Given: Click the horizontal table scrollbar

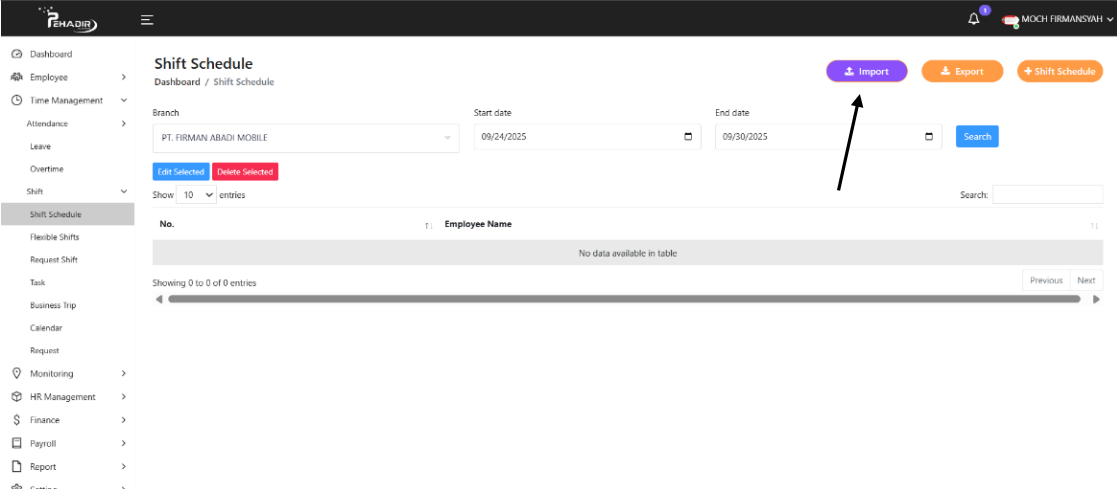Looking at the screenshot, I should pos(624,299).
